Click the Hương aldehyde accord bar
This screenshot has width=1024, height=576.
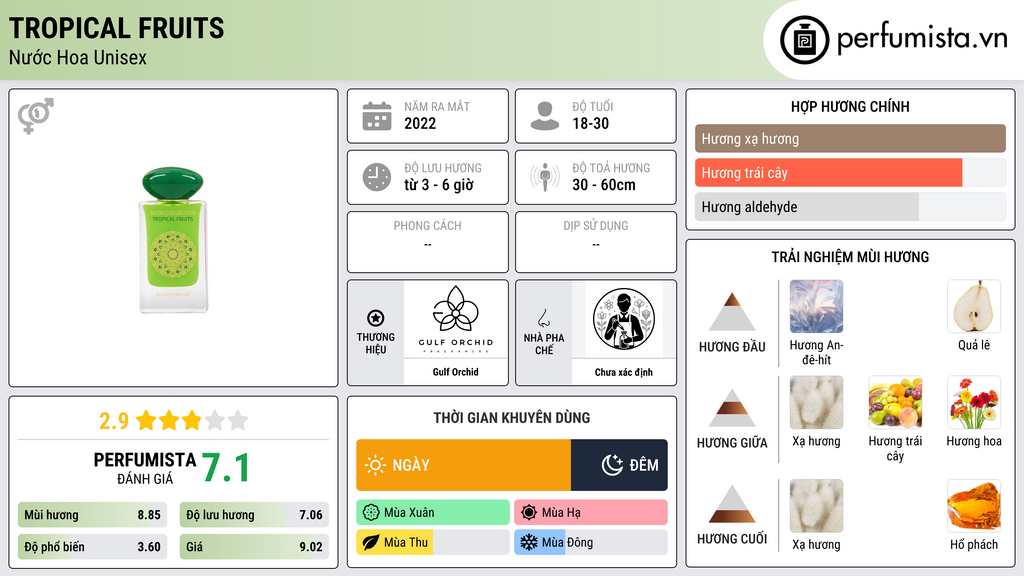[850, 206]
